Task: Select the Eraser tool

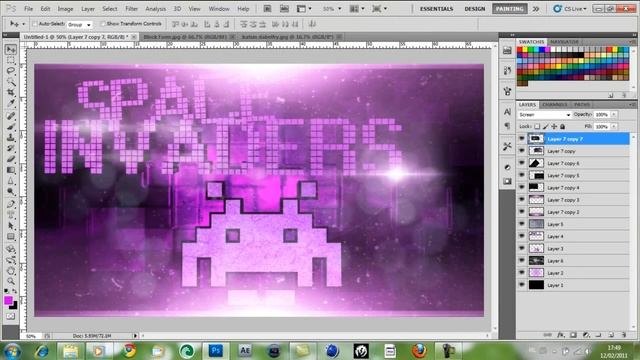Action: [x=11, y=159]
